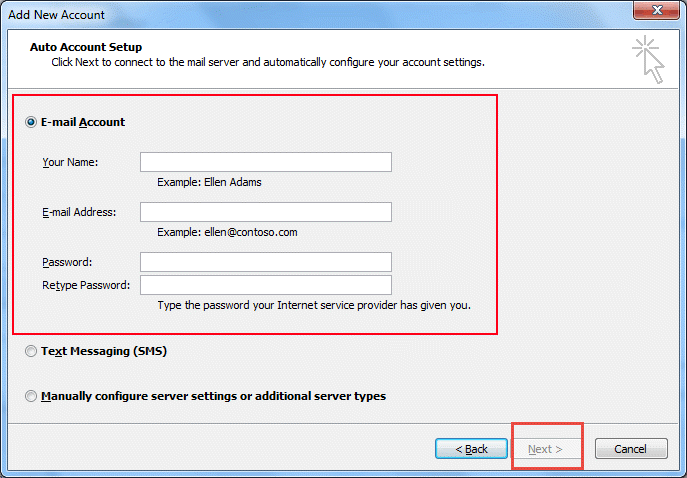
Task: Click into the Your Name field
Action: click(266, 162)
